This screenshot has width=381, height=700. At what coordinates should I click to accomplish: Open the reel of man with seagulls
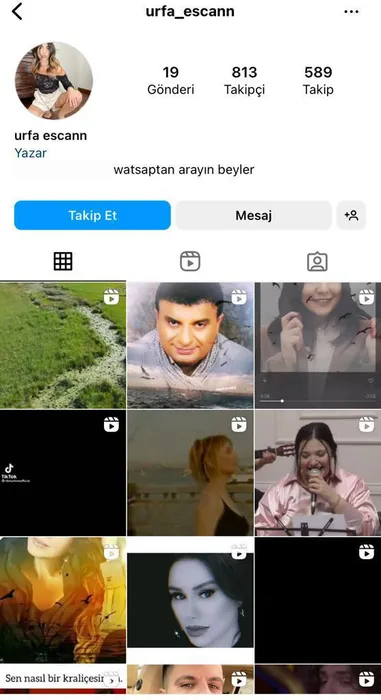(190, 345)
